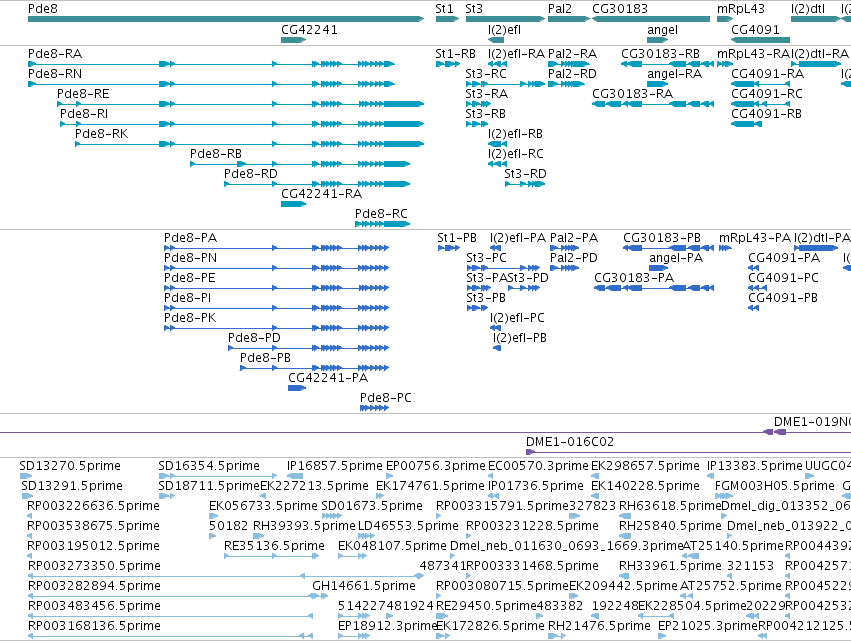Image resolution: width=851 pixels, height=641 pixels.
Task: Select the Pal2-RD transcript label
Action: [x=572, y=74]
